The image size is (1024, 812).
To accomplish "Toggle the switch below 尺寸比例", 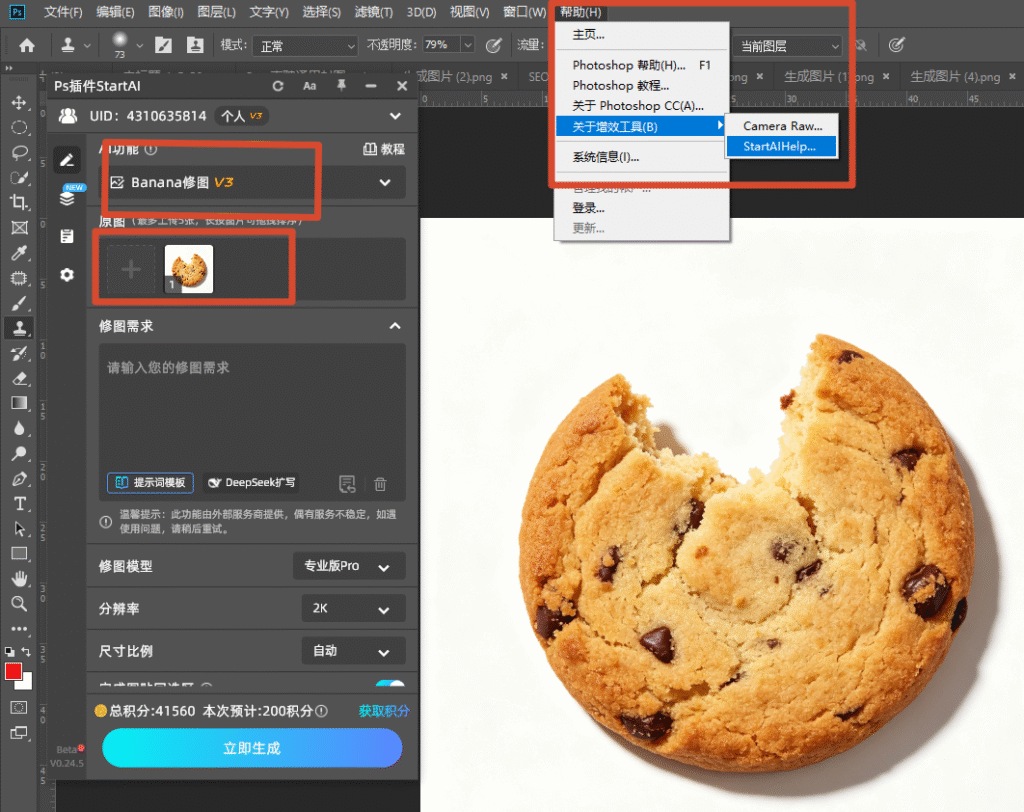I will click(391, 683).
